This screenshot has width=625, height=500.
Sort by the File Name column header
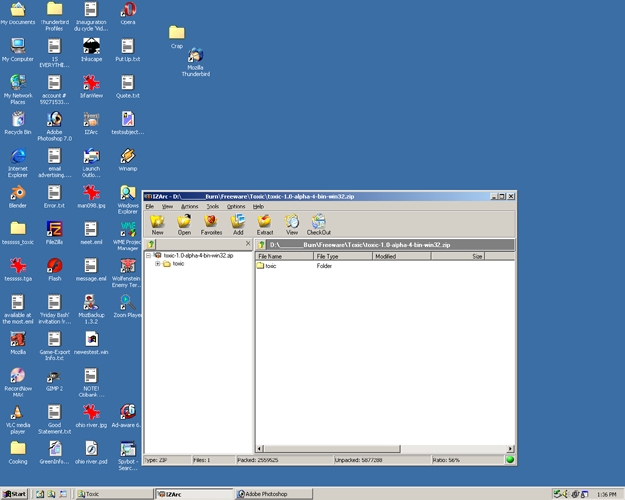[284, 256]
